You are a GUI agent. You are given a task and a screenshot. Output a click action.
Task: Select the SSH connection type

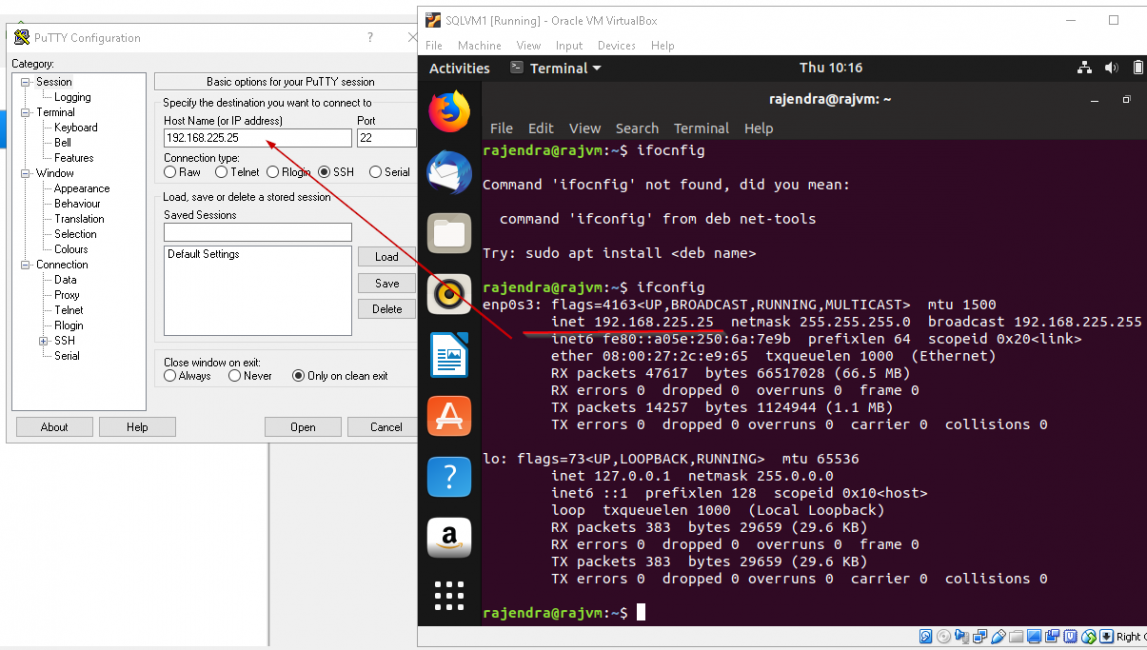point(323,171)
